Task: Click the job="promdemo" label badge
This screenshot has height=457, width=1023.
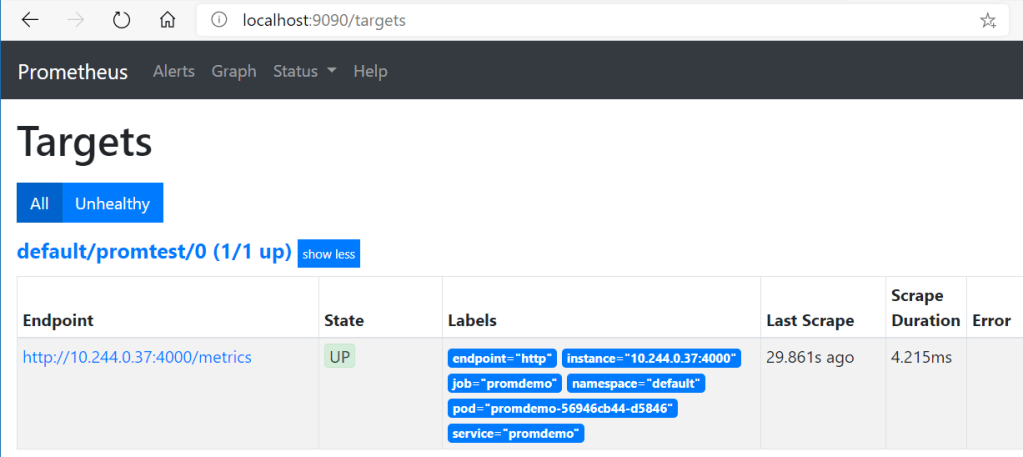Action: (503, 383)
